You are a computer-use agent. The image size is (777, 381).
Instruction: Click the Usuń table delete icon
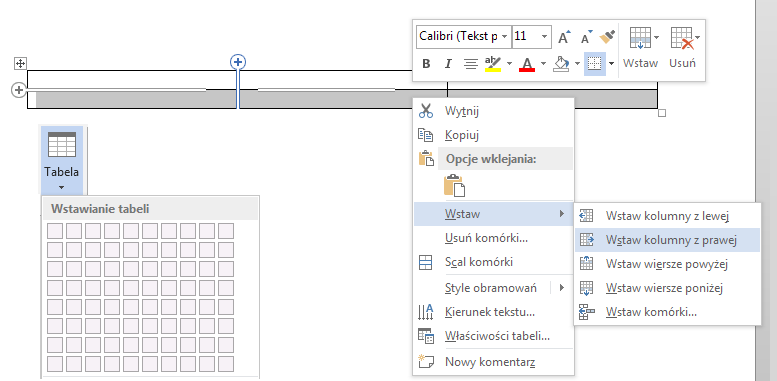[x=681, y=38]
